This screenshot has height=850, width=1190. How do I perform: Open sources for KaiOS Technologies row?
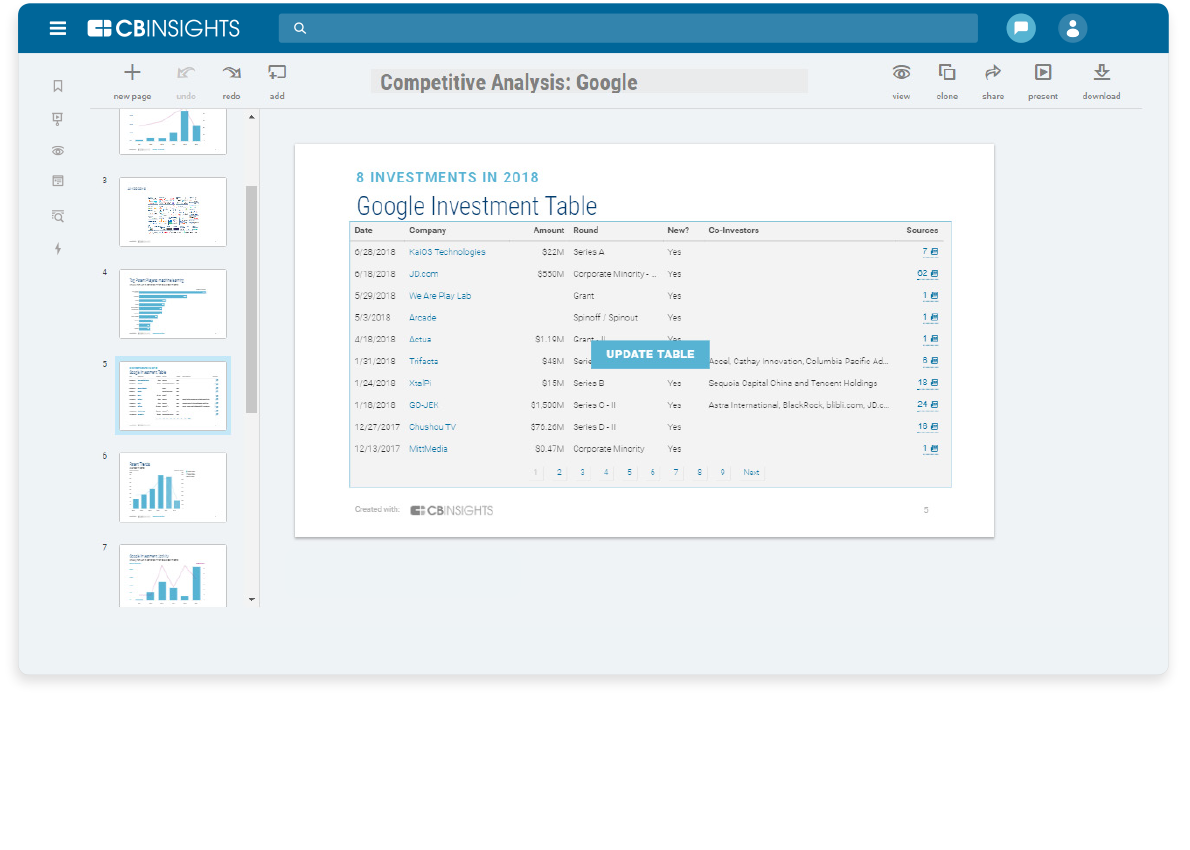pyautogui.click(x=930, y=252)
